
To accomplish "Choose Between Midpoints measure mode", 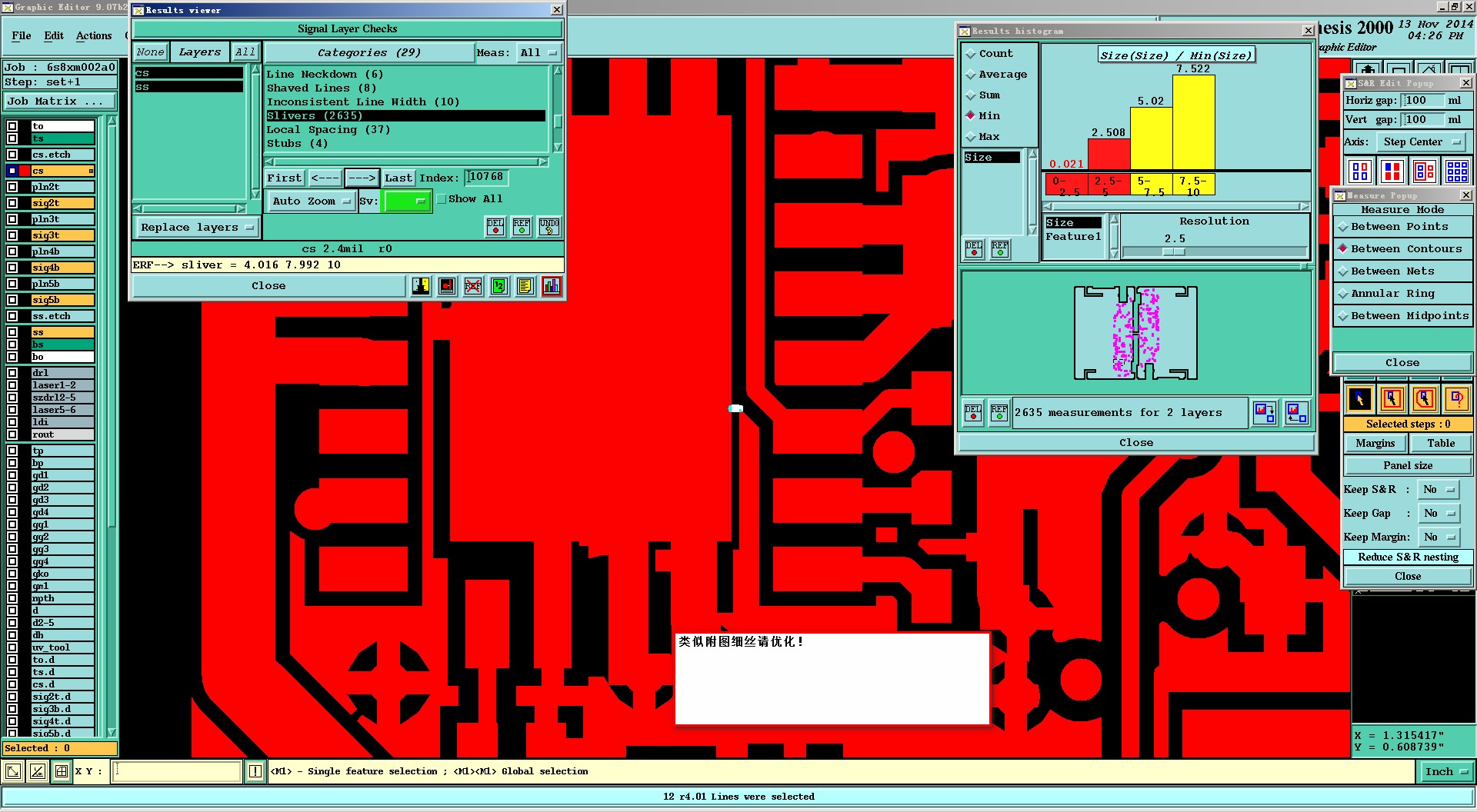I will pos(1402,316).
